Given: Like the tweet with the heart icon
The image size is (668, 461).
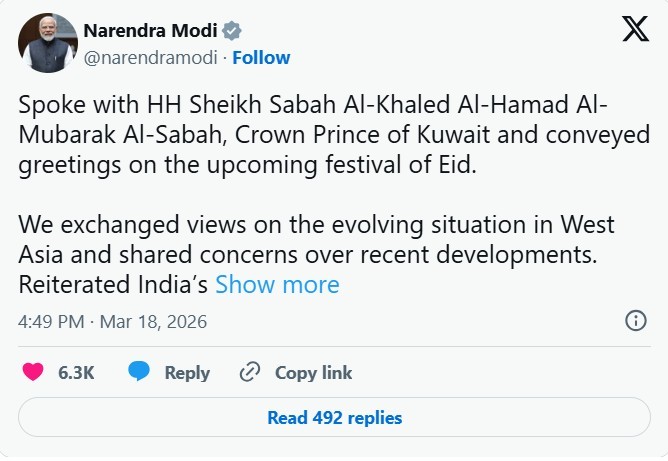Looking at the screenshot, I should 34,373.
